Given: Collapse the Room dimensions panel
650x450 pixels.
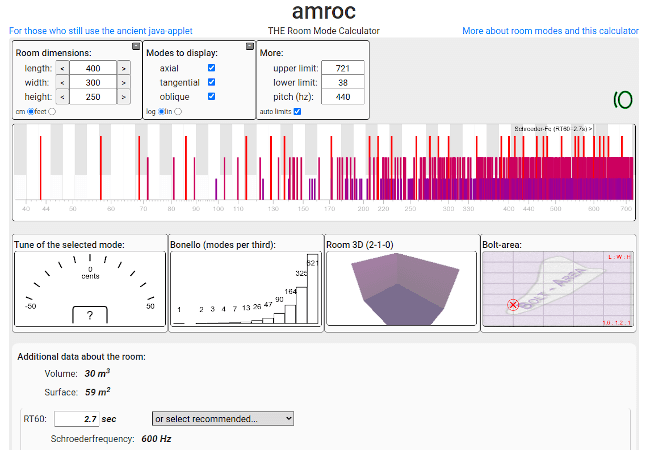Looking at the screenshot, I should (136, 47).
